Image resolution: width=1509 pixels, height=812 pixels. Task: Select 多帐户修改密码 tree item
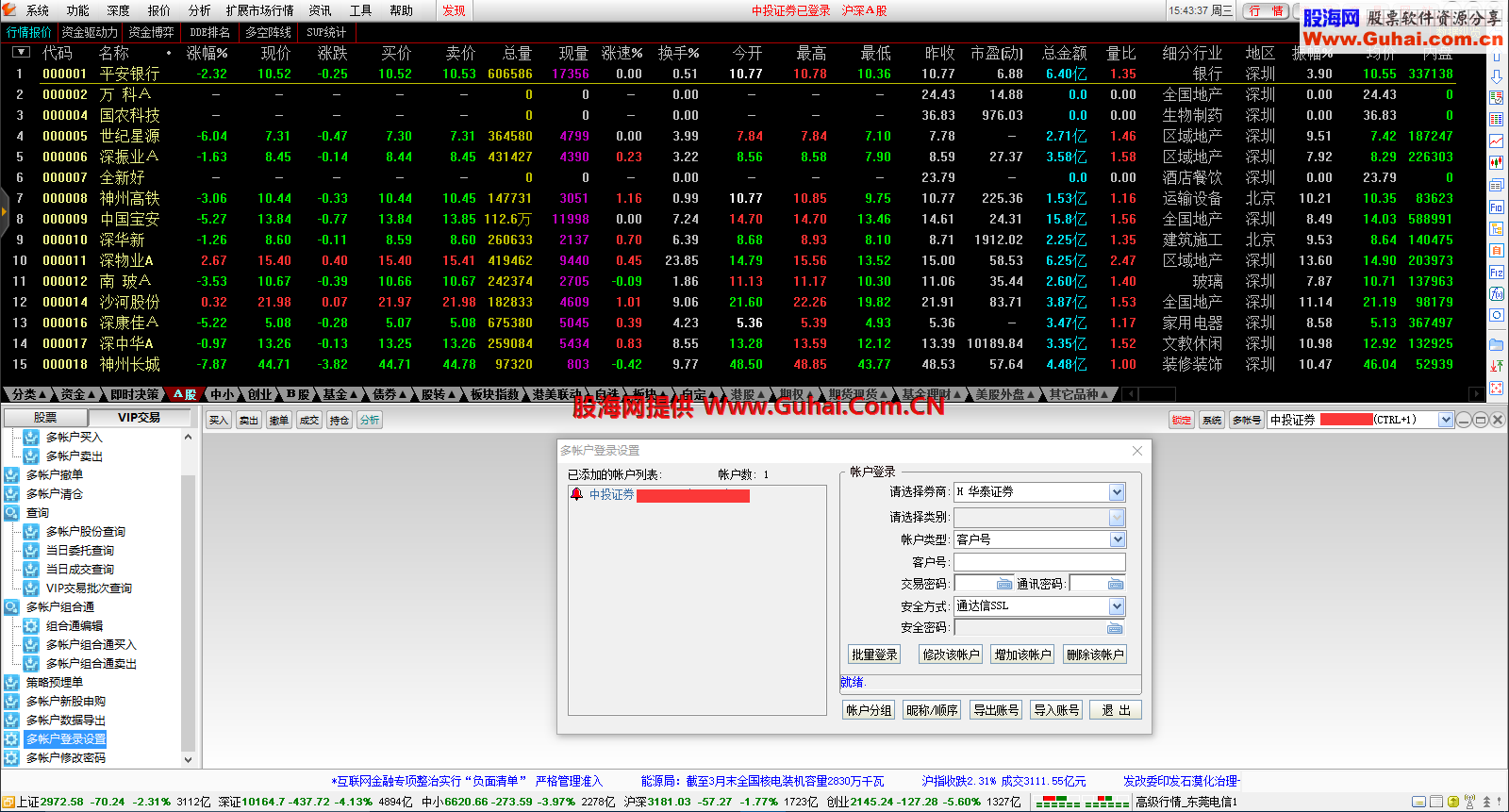pyautogui.click(x=65, y=758)
